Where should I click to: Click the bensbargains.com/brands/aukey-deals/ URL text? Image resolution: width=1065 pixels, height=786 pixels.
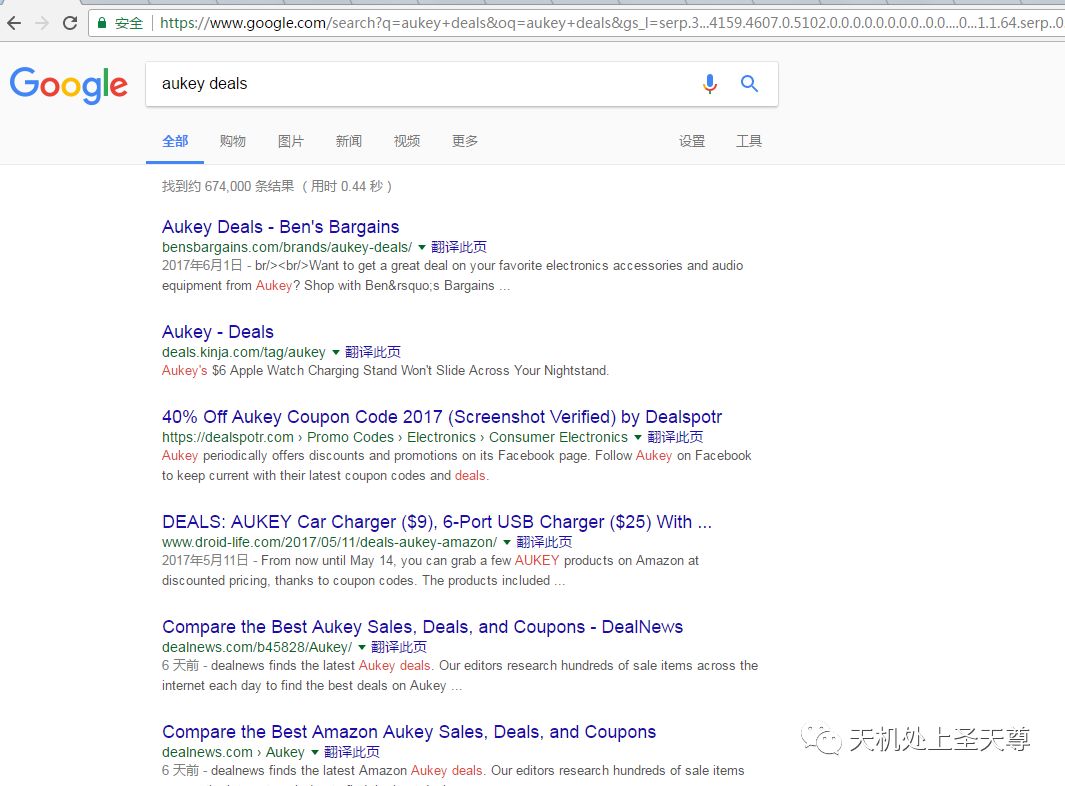287,247
